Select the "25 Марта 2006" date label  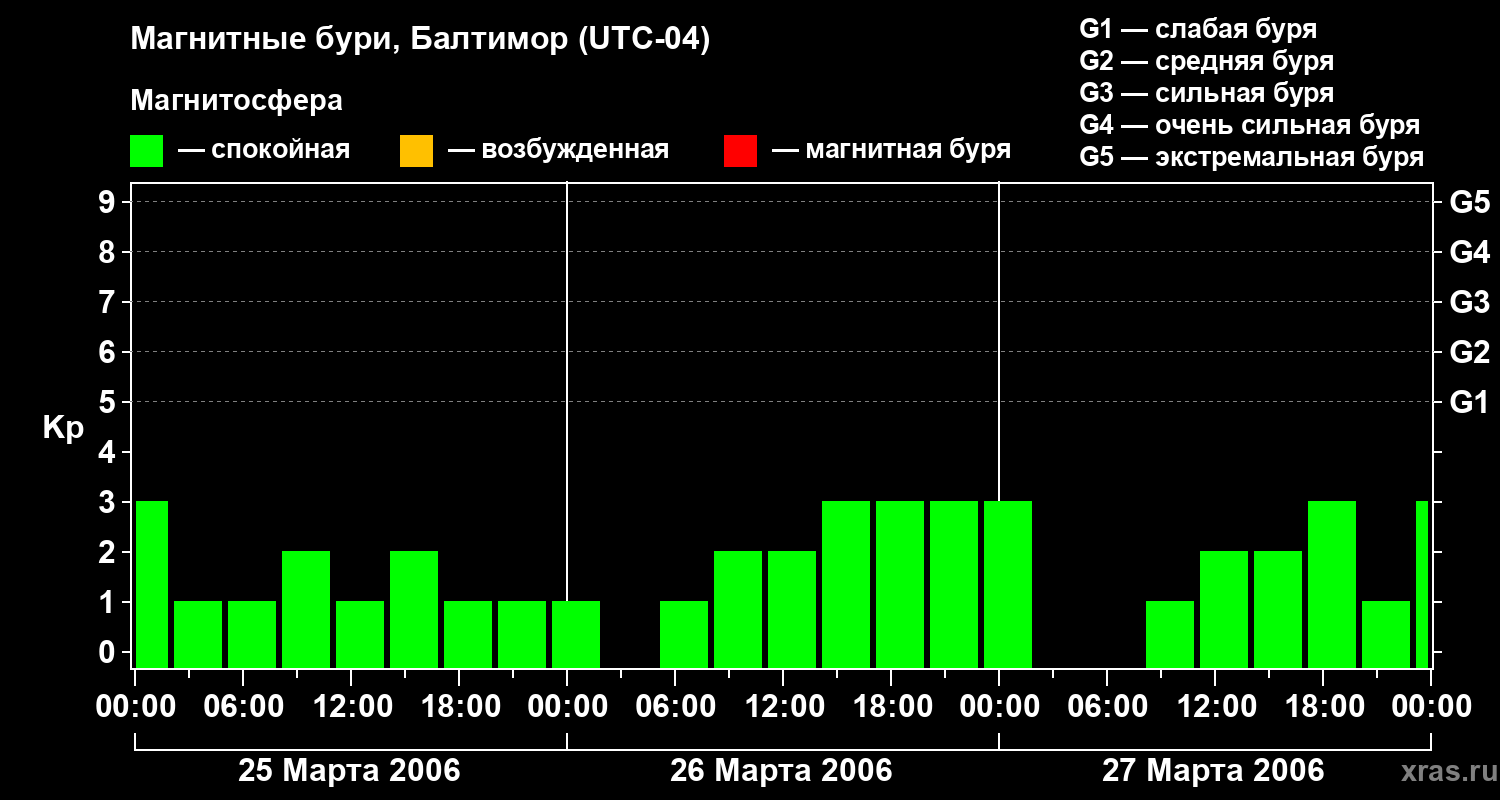[349, 771]
